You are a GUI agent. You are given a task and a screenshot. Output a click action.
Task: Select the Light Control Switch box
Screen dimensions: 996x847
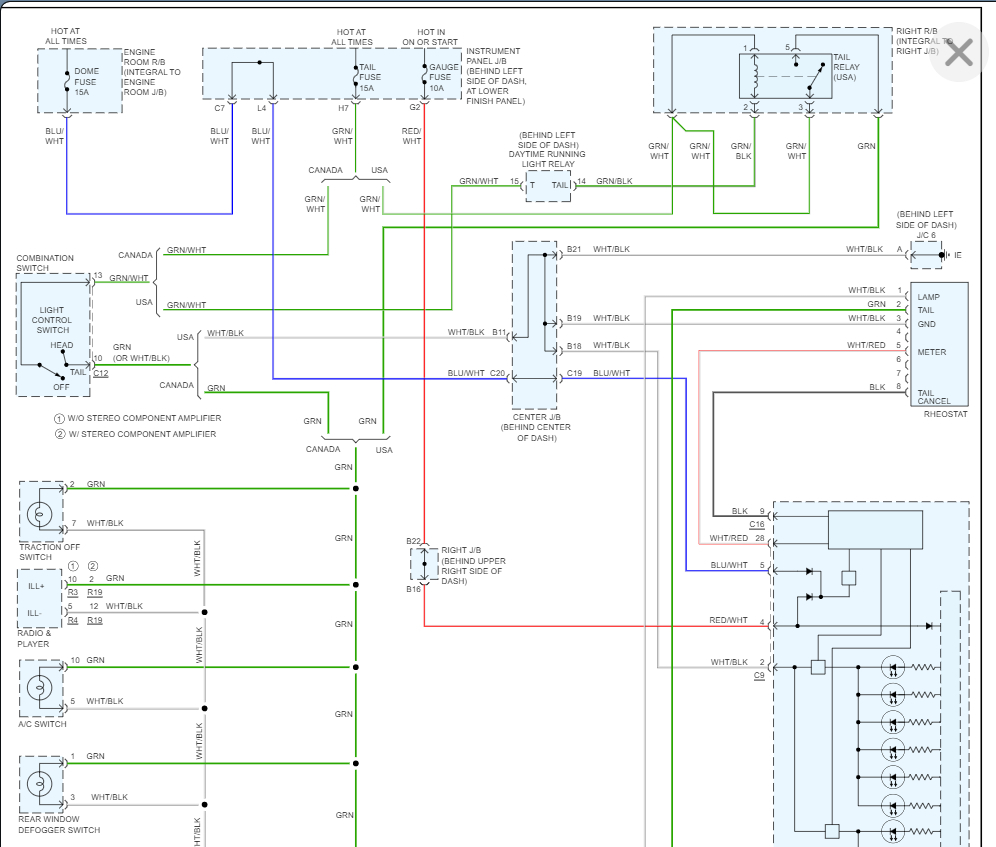tap(53, 337)
